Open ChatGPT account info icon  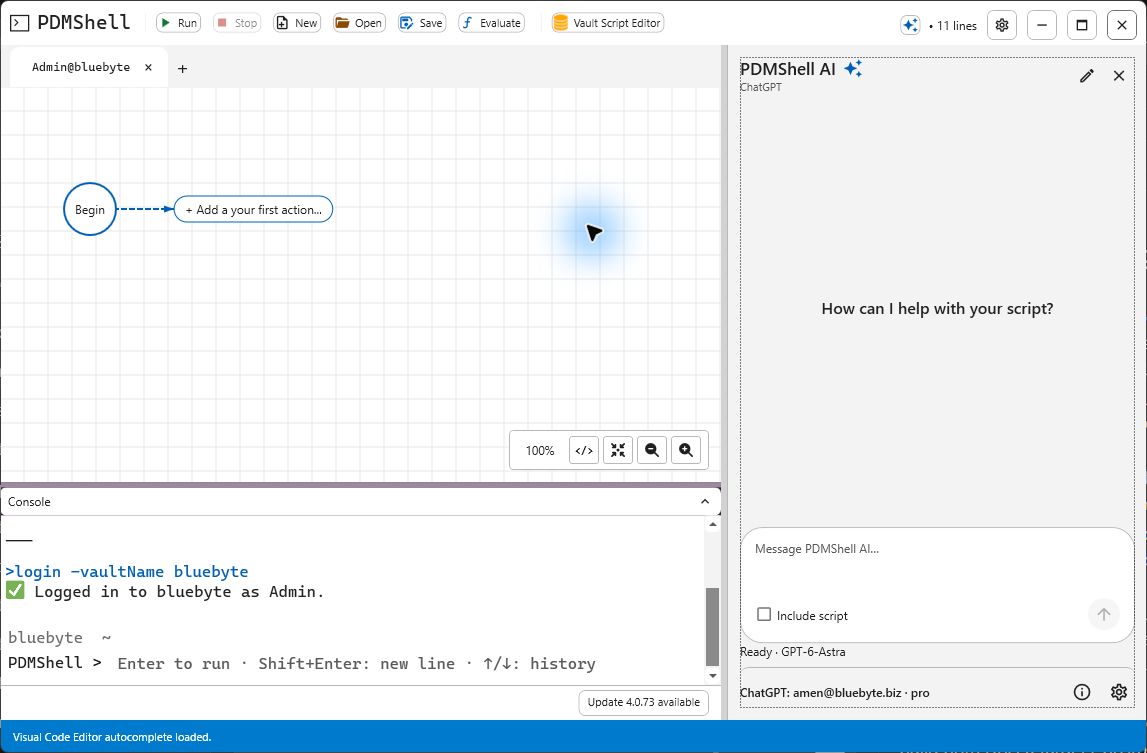[x=1082, y=692]
